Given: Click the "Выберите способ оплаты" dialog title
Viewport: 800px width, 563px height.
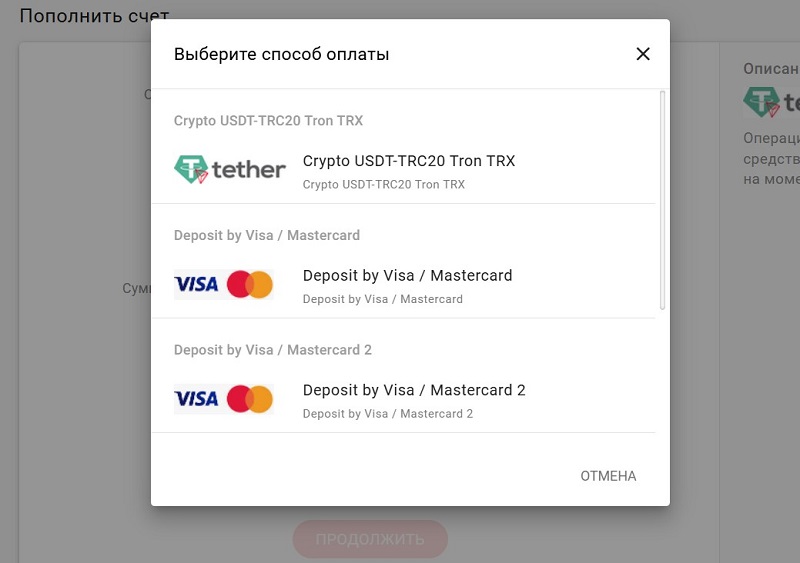Looking at the screenshot, I should 282,54.
